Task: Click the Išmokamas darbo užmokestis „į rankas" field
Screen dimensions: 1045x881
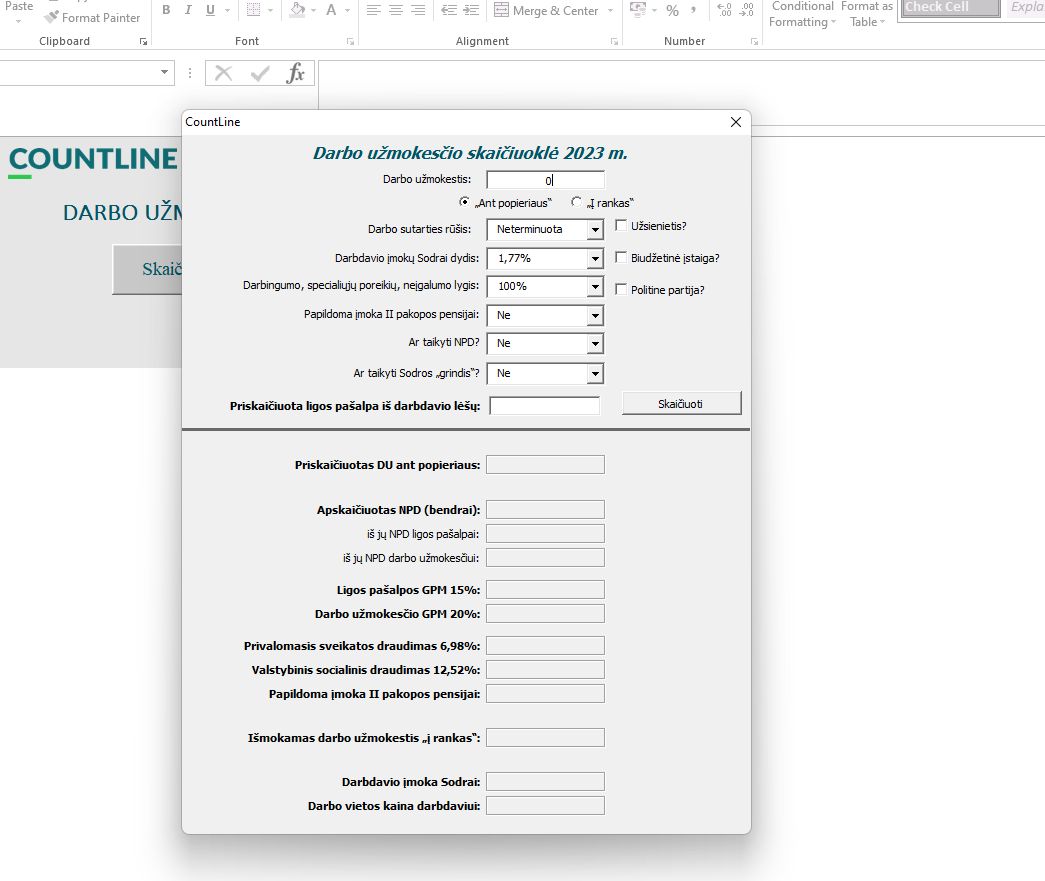Action: [x=545, y=737]
